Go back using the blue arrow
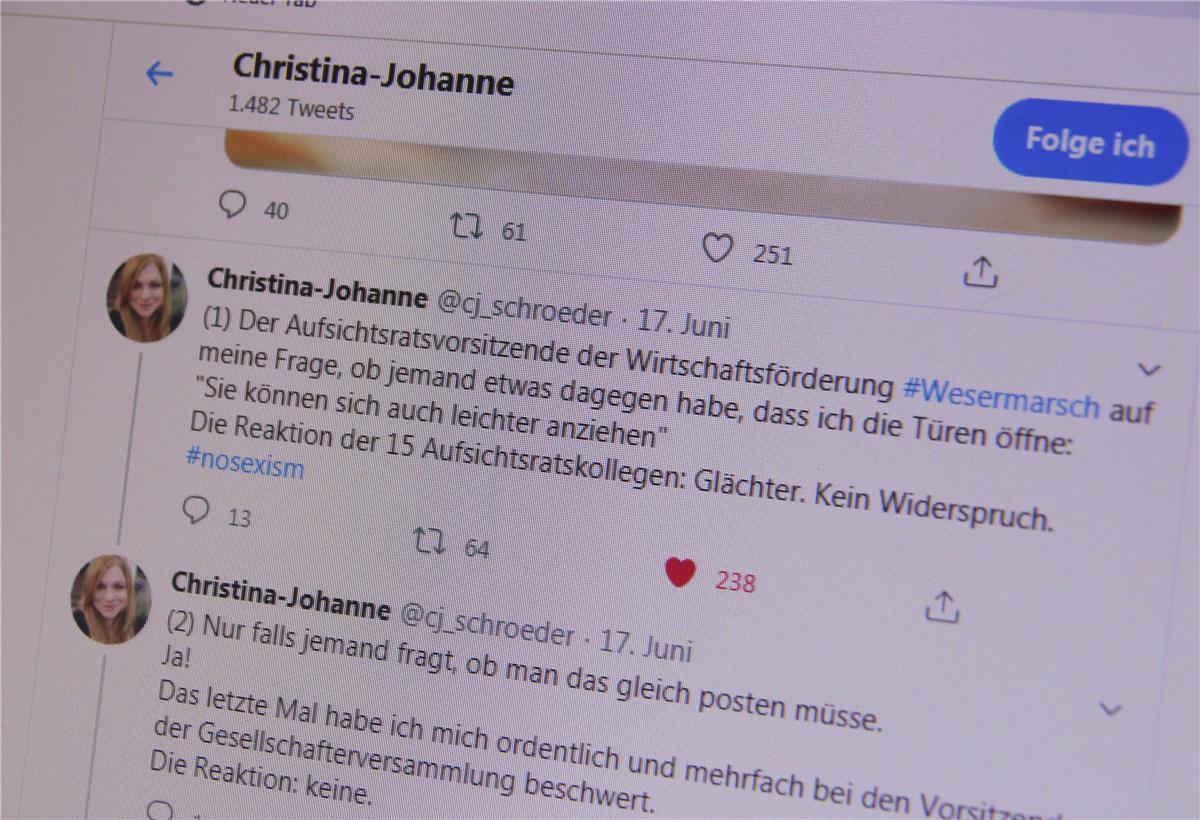This screenshot has height=820, width=1200. [159, 73]
